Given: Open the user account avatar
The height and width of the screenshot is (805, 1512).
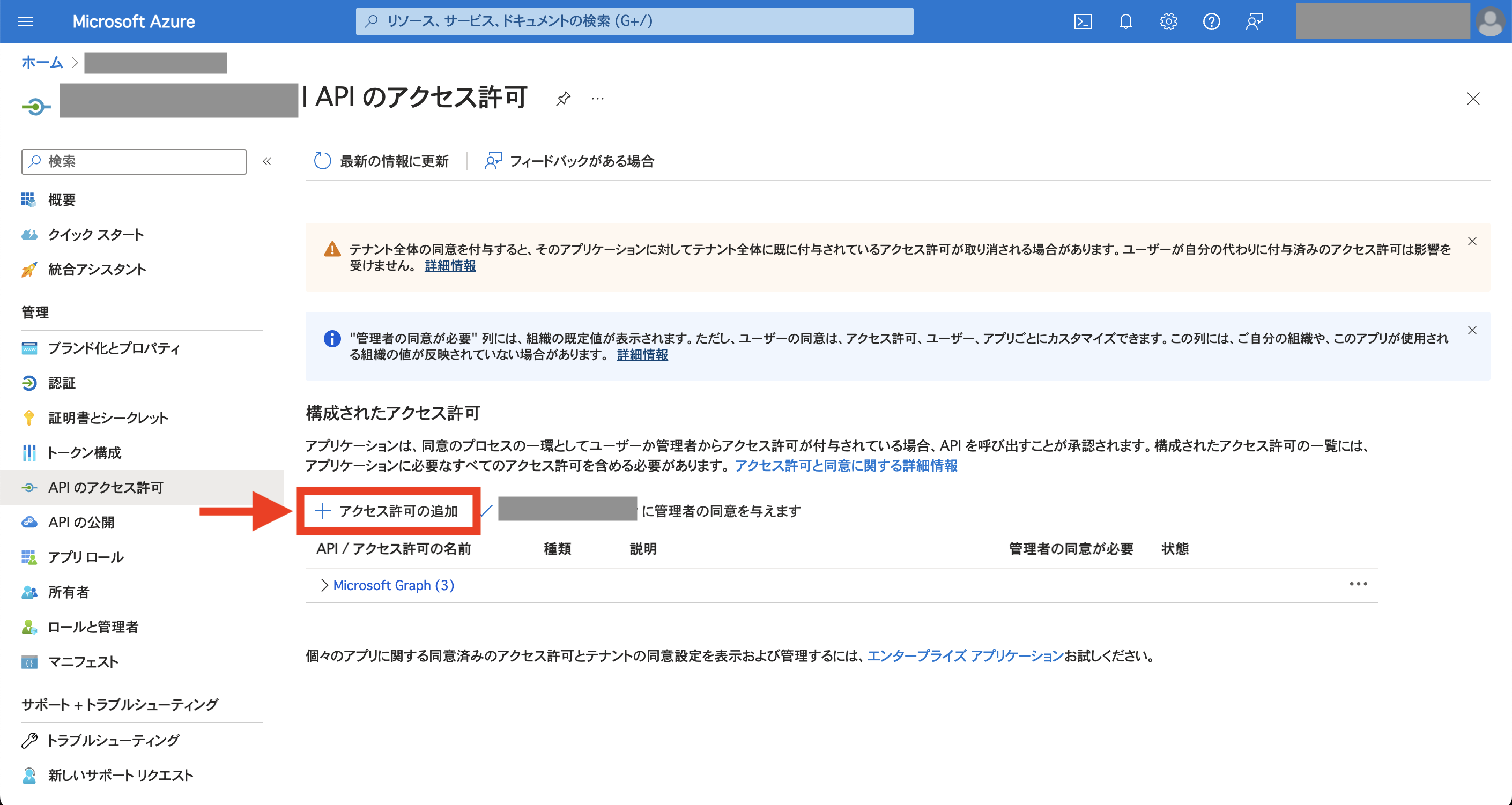Looking at the screenshot, I should coord(1490,22).
